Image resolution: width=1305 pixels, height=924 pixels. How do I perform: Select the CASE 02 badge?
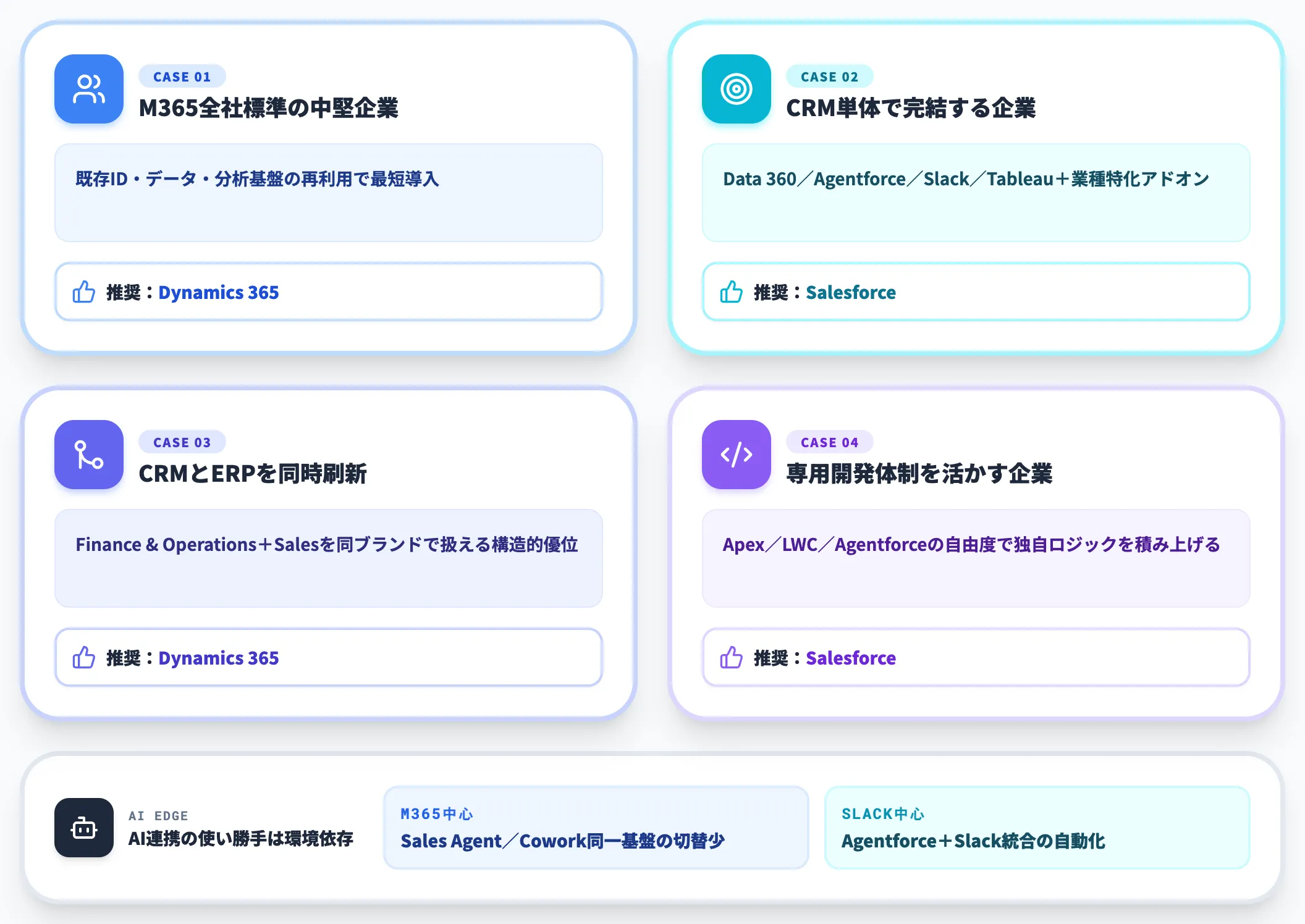[x=830, y=77]
